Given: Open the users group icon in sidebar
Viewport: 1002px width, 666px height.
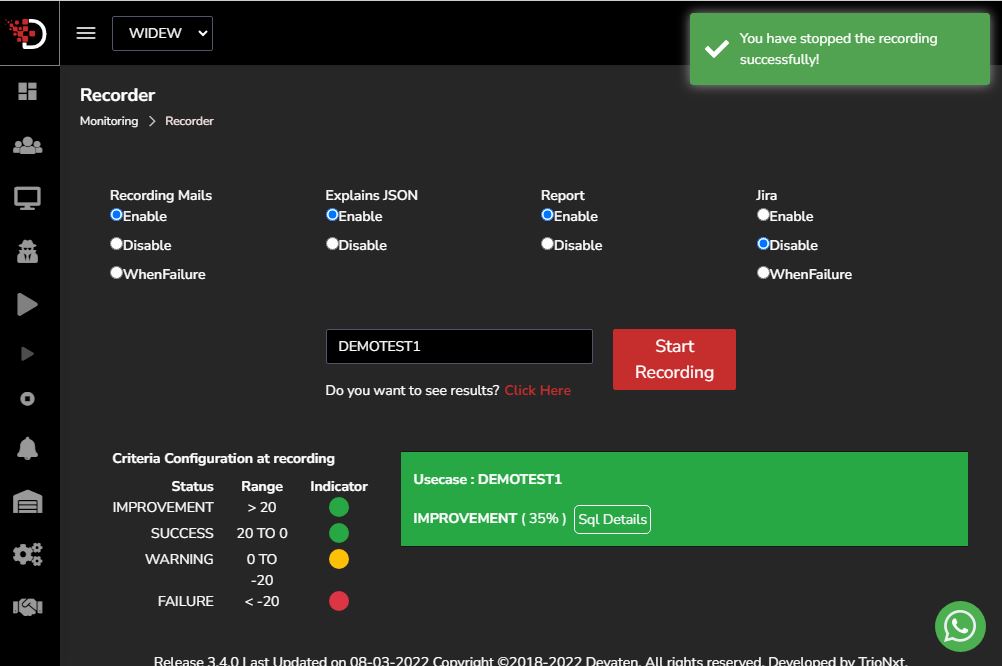Looking at the screenshot, I should [x=27, y=146].
